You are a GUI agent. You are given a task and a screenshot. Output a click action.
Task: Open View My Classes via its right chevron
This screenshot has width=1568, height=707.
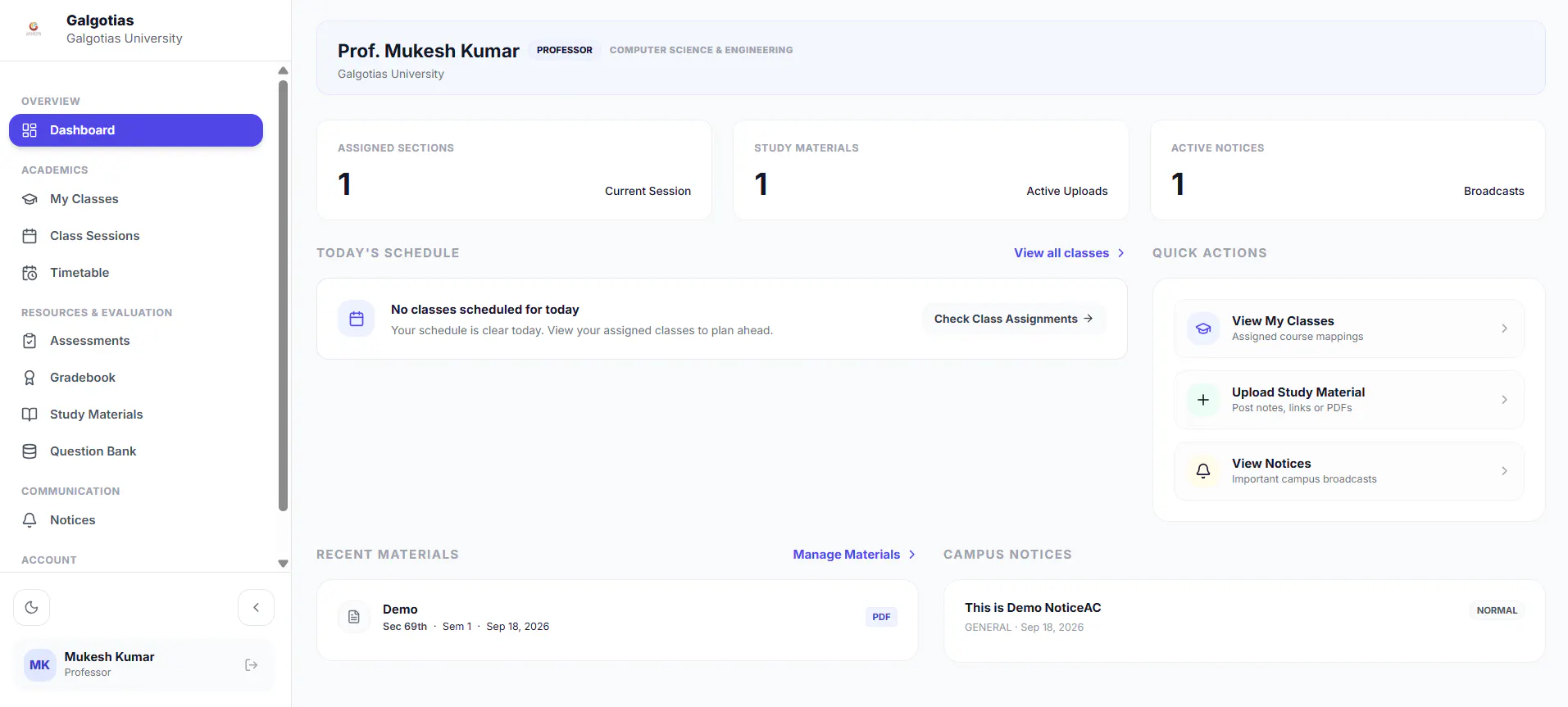tap(1504, 329)
